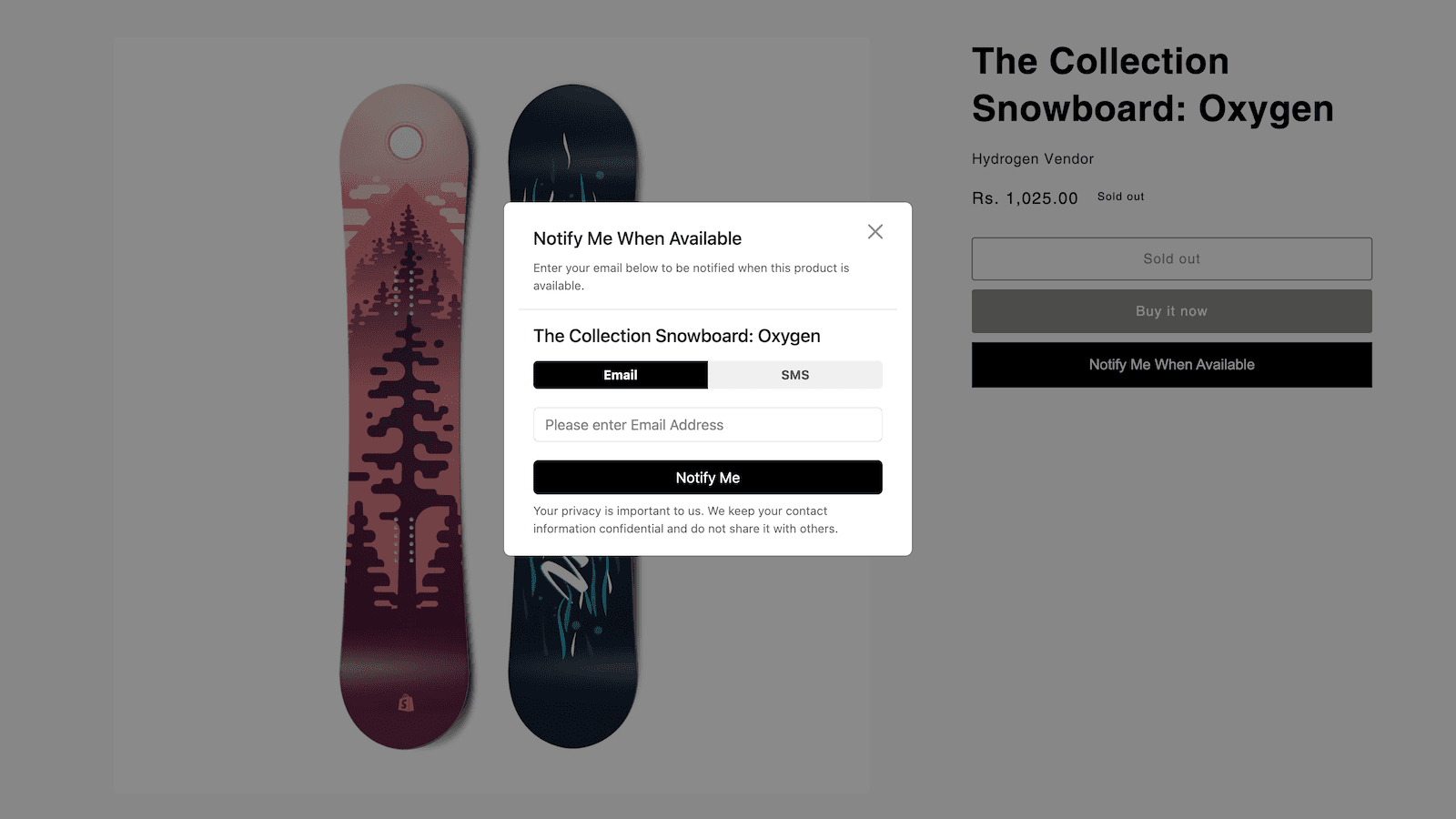Close the Notify Me When Available modal

tap(875, 231)
